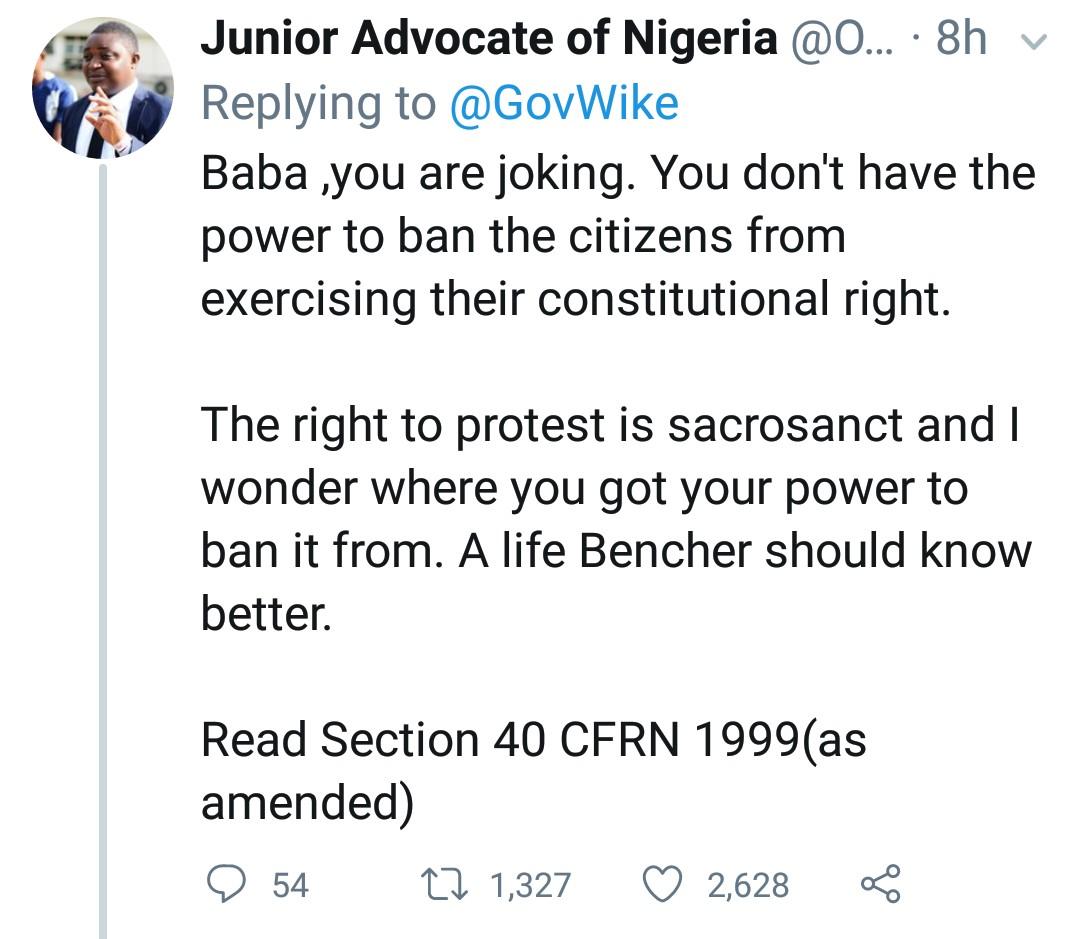Screen dimensions: 1080x939
Task: Open the 8h timestamp link
Action: pos(961,40)
